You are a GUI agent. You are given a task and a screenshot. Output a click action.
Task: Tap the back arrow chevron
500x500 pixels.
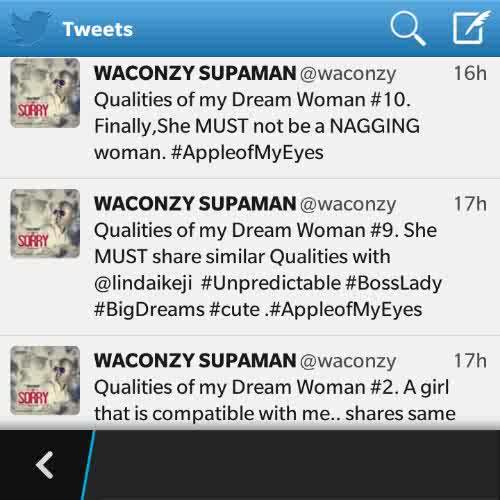click(x=45, y=465)
